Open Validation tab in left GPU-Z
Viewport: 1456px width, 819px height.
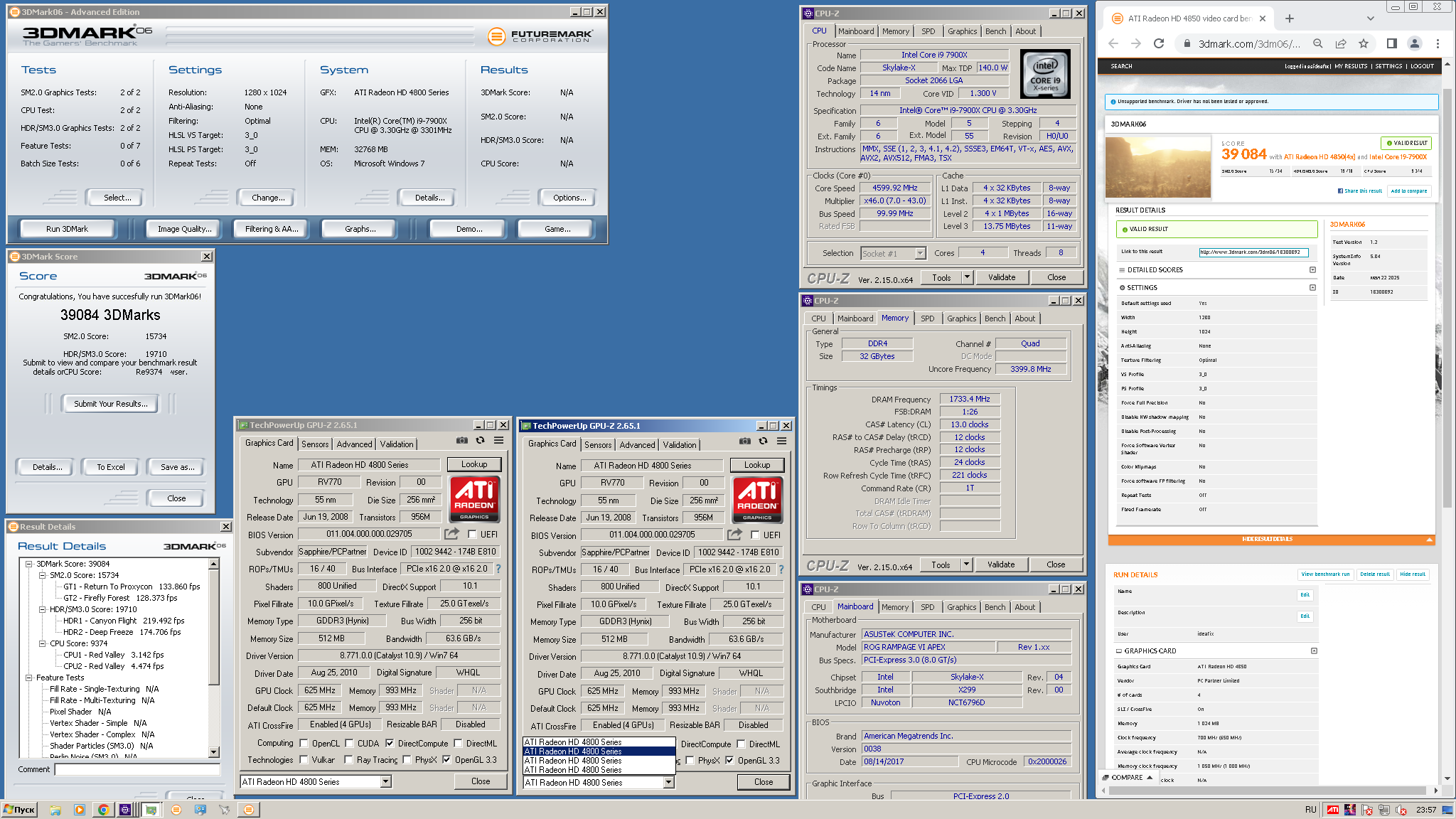tap(396, 444)
